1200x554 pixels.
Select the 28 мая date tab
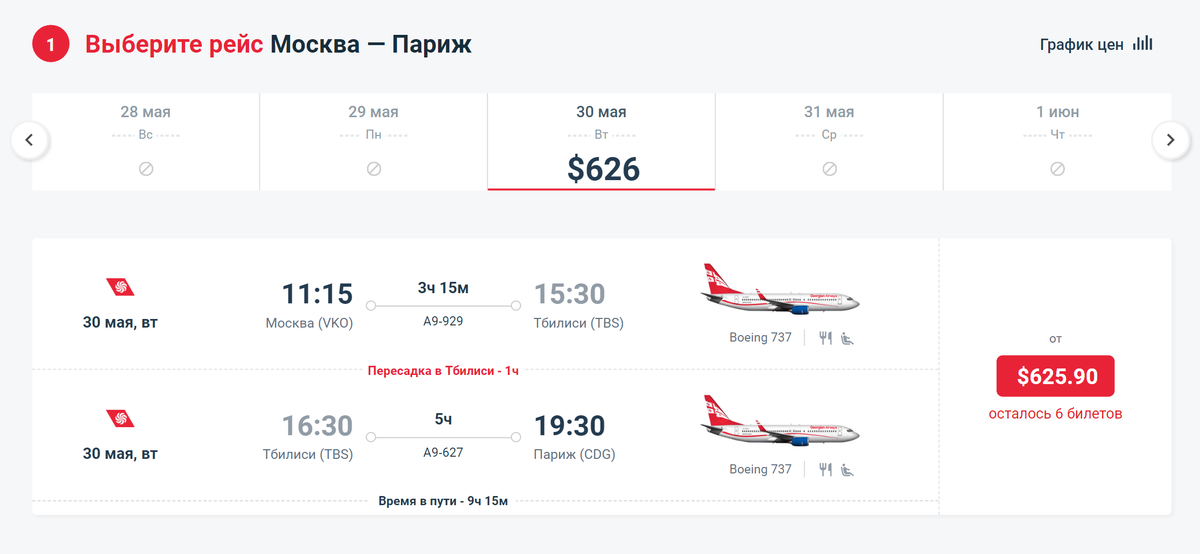pos(146,141)
